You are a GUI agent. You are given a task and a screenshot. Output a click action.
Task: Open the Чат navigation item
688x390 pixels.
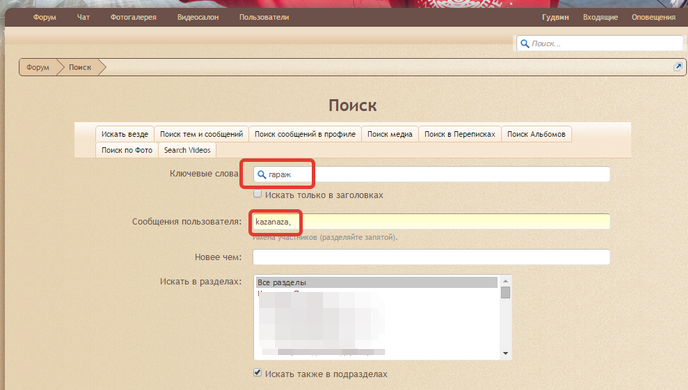click(x=83, y=17)
